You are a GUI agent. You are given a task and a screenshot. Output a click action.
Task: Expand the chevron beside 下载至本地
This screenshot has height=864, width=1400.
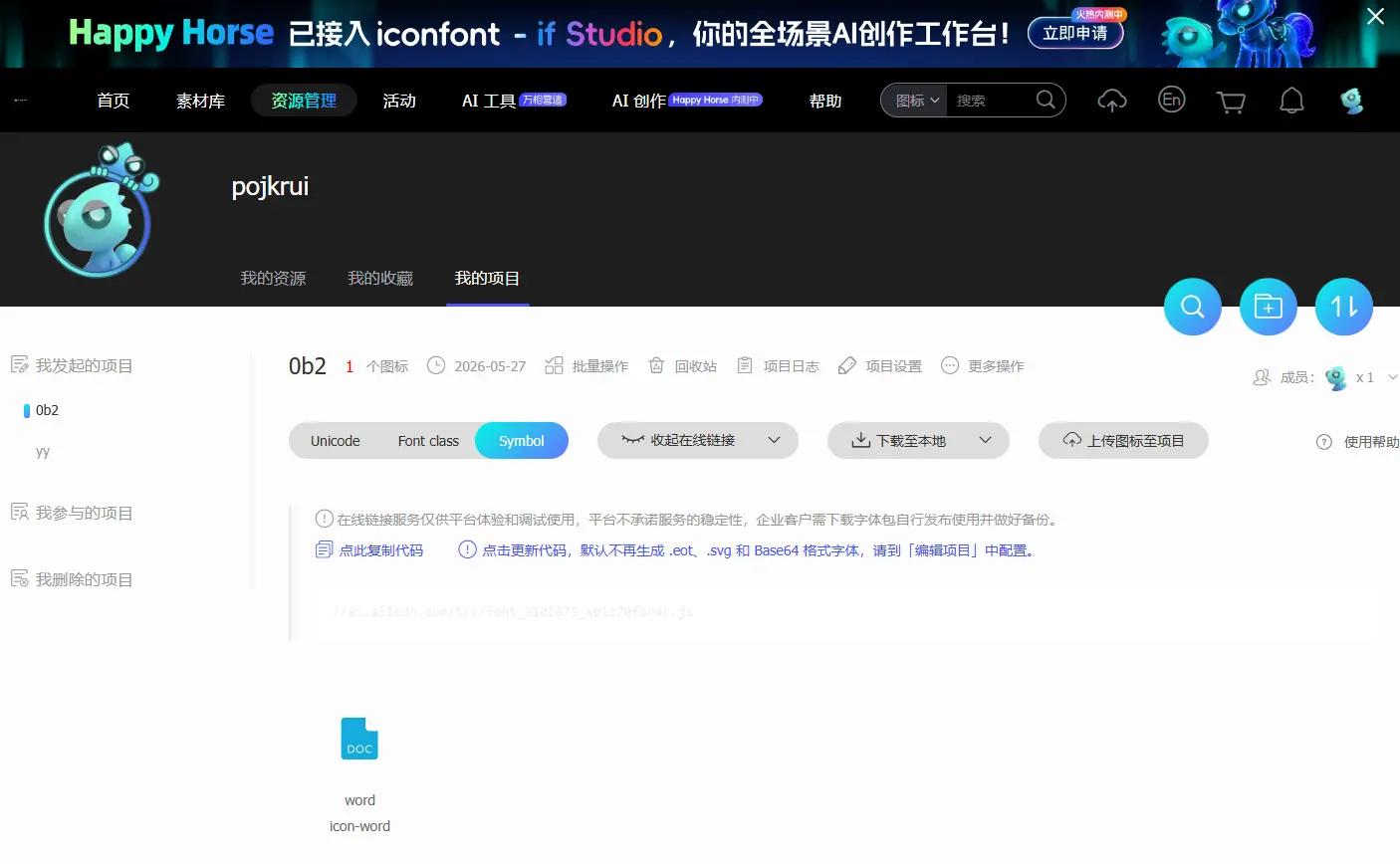click(985, 440)
